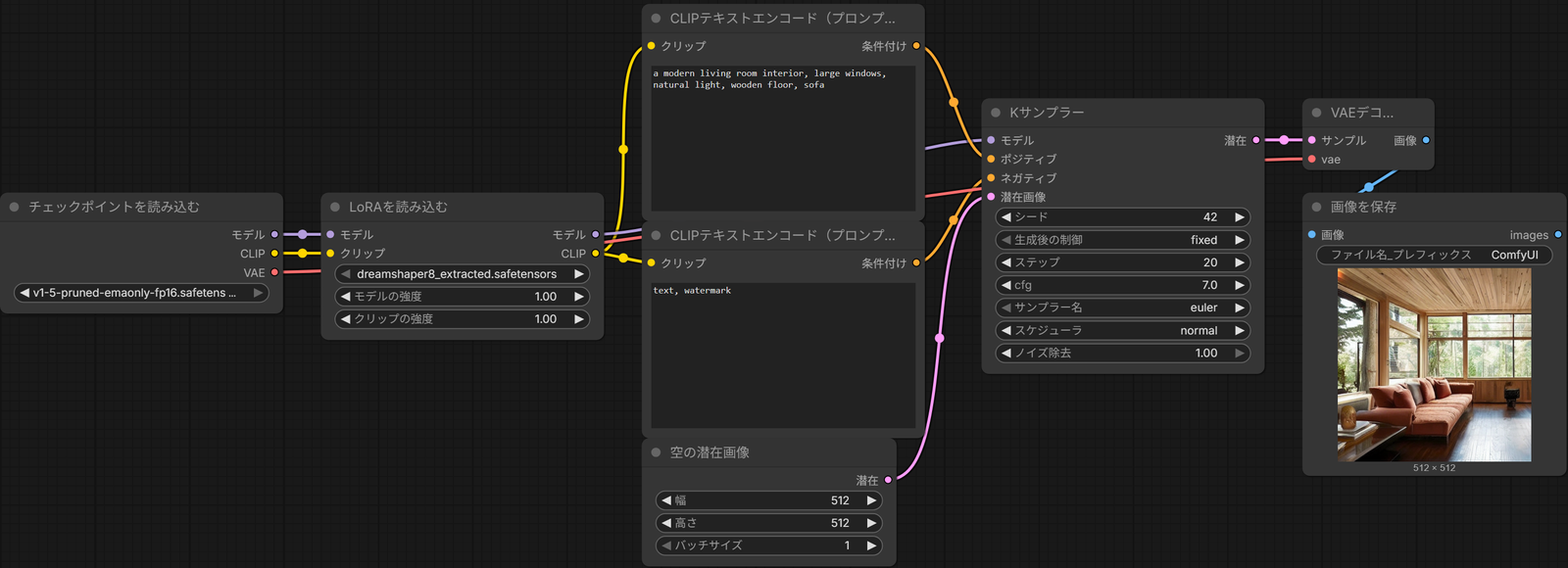Click the vae input socket on VAE decode node
Screen dimensions: 1568x568
coord(1312,159)
